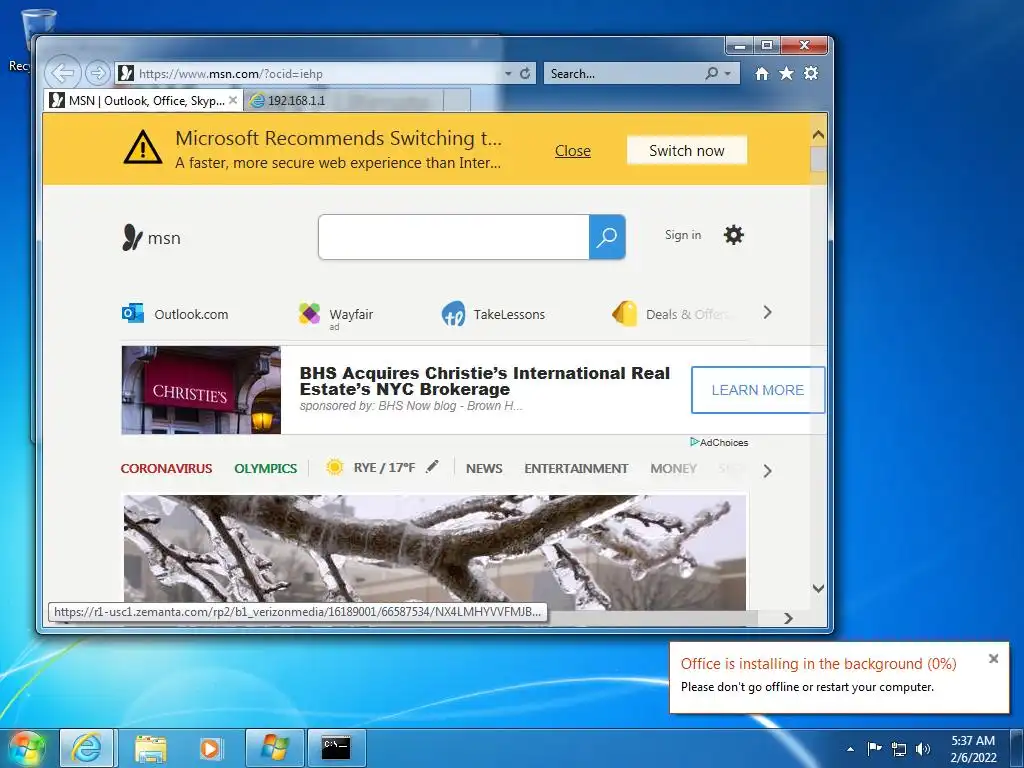Click the Windows flag taskbar program icon
This screenshot has width=1024, height=768.
[274, 748]
